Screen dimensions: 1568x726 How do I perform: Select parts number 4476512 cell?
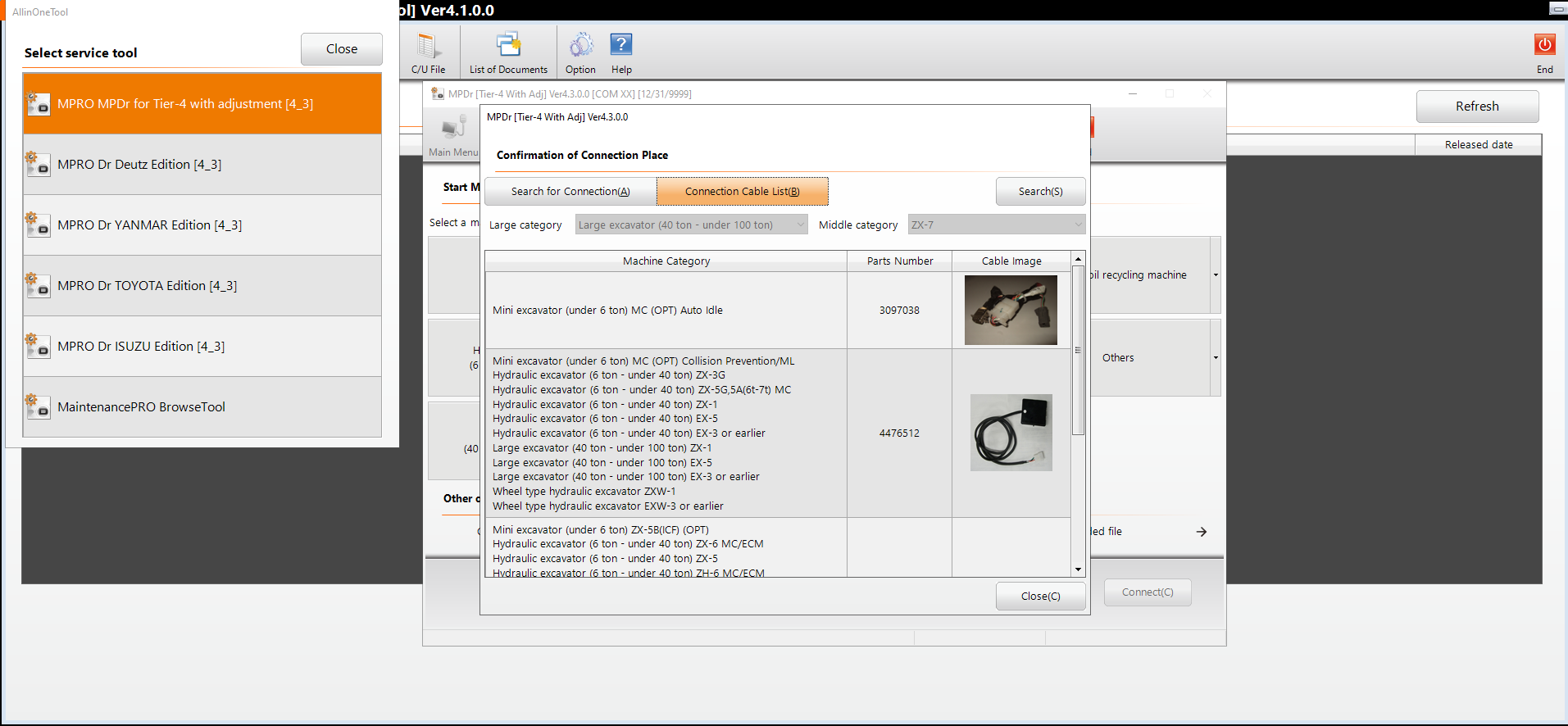[x=899, y=433]
